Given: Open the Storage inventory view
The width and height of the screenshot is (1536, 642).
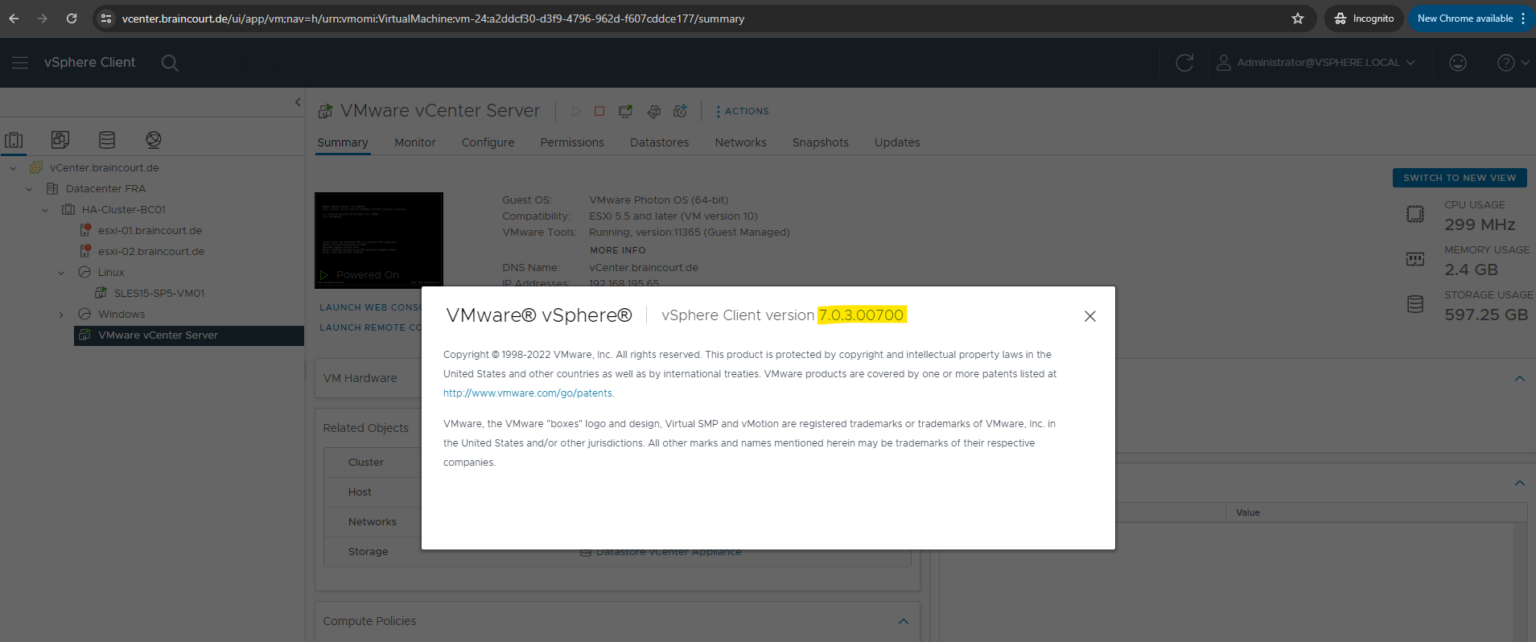Looking at the screenshot, I should 106,139.
